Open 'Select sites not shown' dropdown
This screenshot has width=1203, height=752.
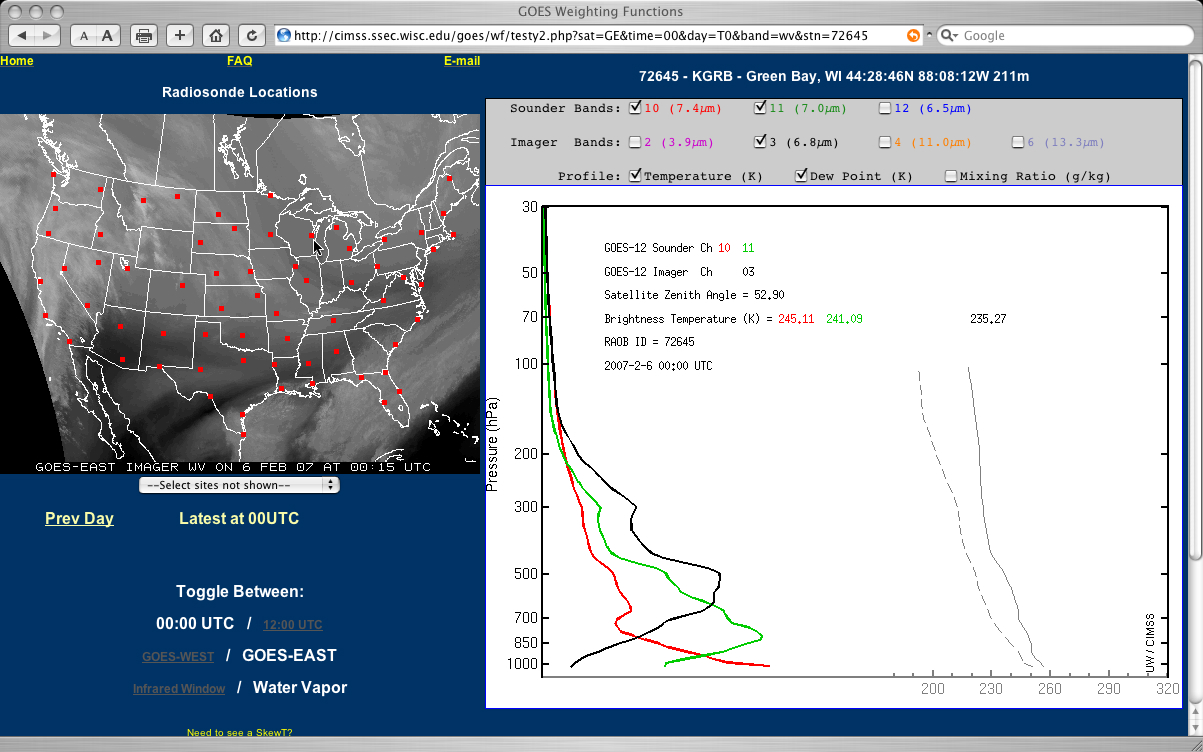point(239,485)
